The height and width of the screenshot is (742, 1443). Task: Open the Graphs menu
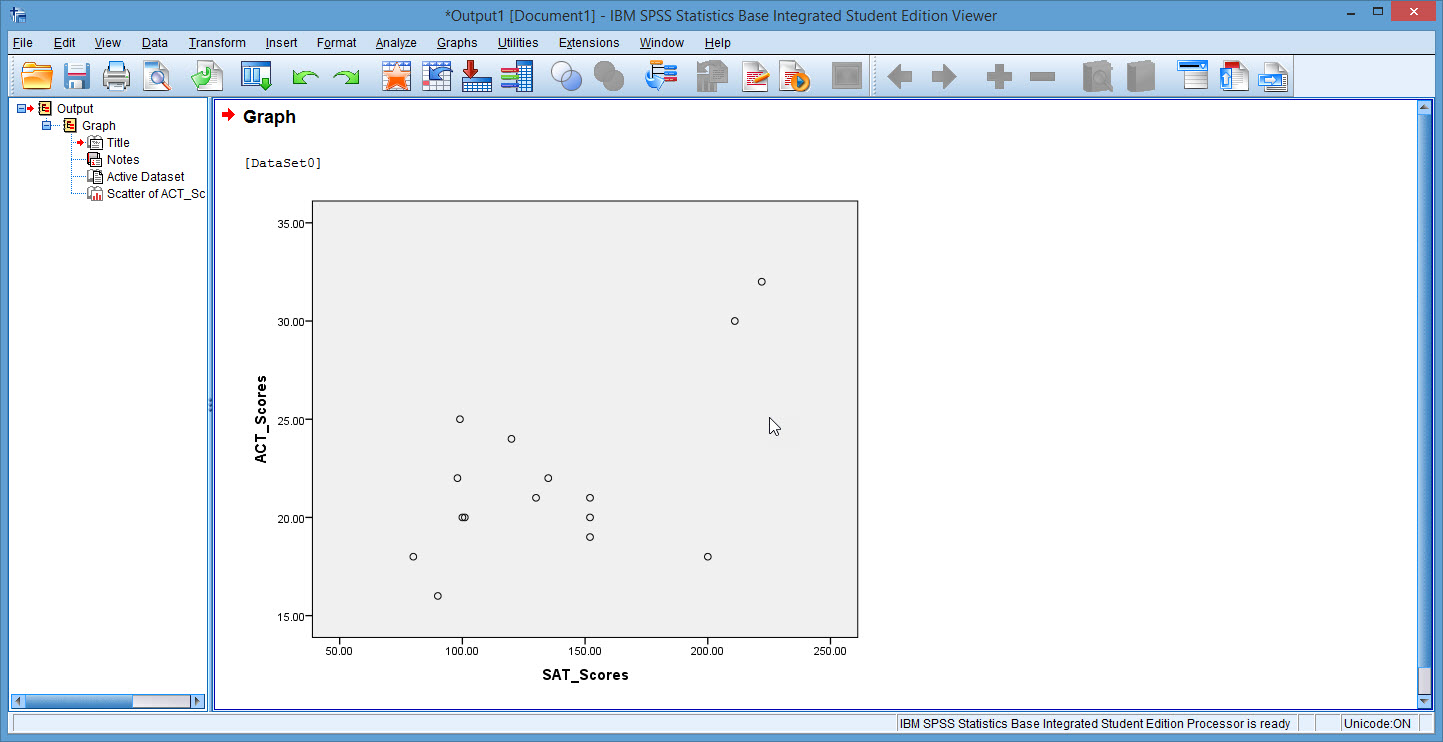(457, 43)
